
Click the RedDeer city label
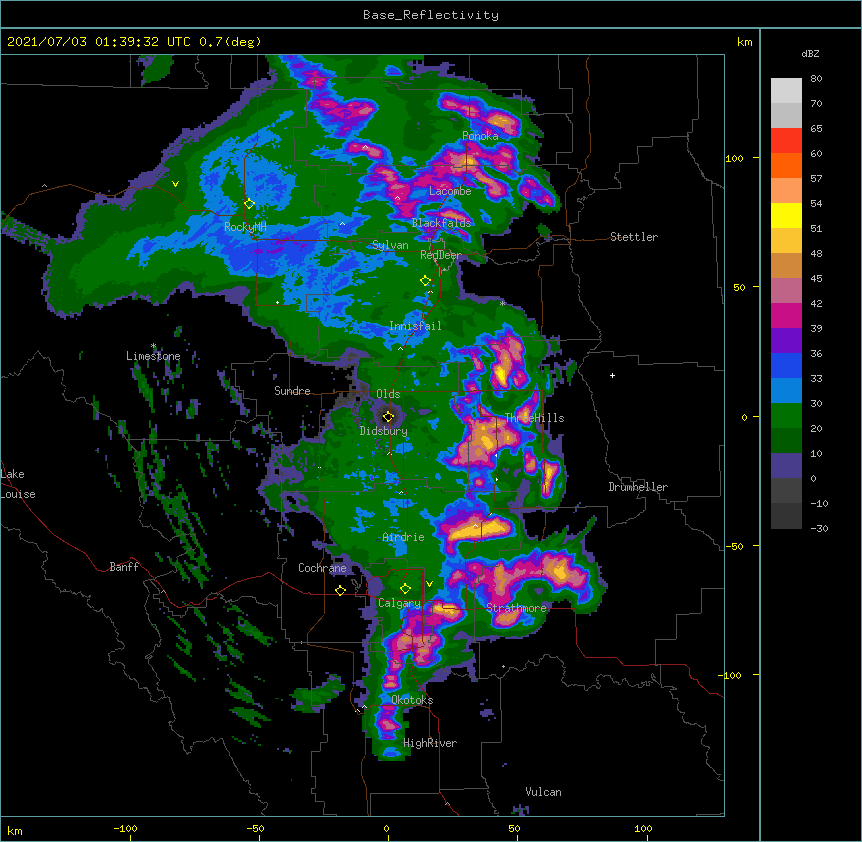(441, 255)
